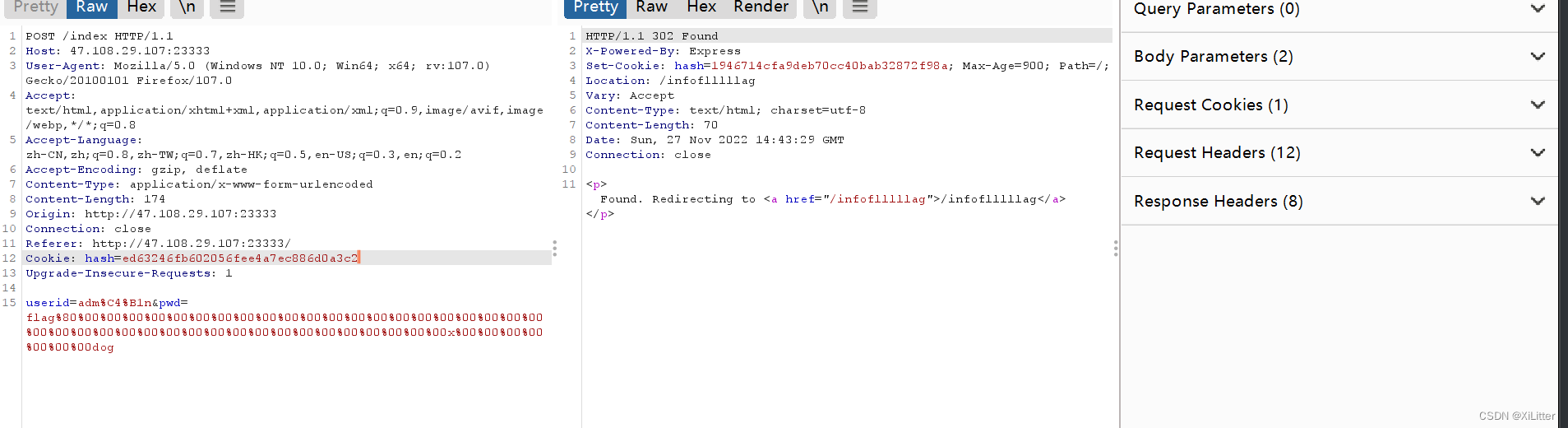Click the request Content-Type header line
1568x428 pixels.
[x=199, y=184]
